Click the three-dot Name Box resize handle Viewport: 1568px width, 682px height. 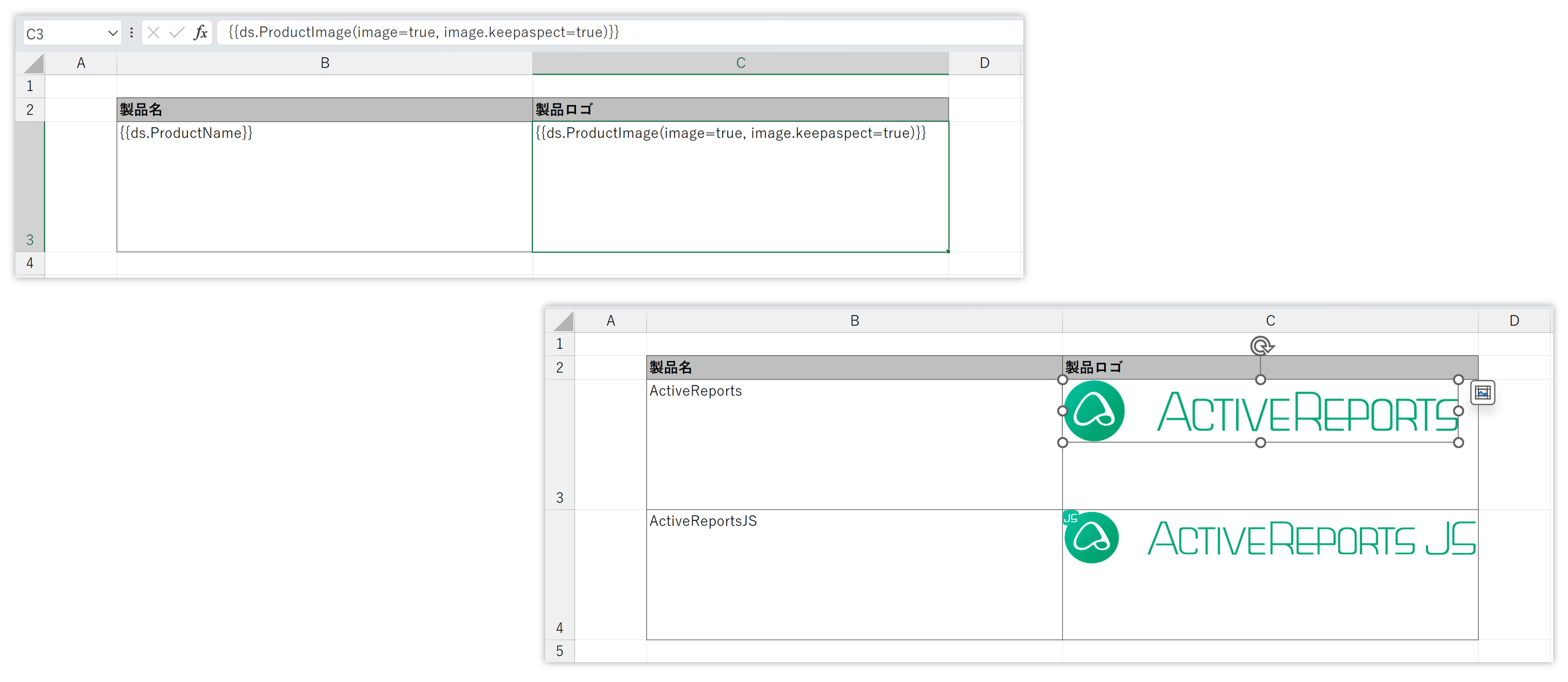point(131,33)
